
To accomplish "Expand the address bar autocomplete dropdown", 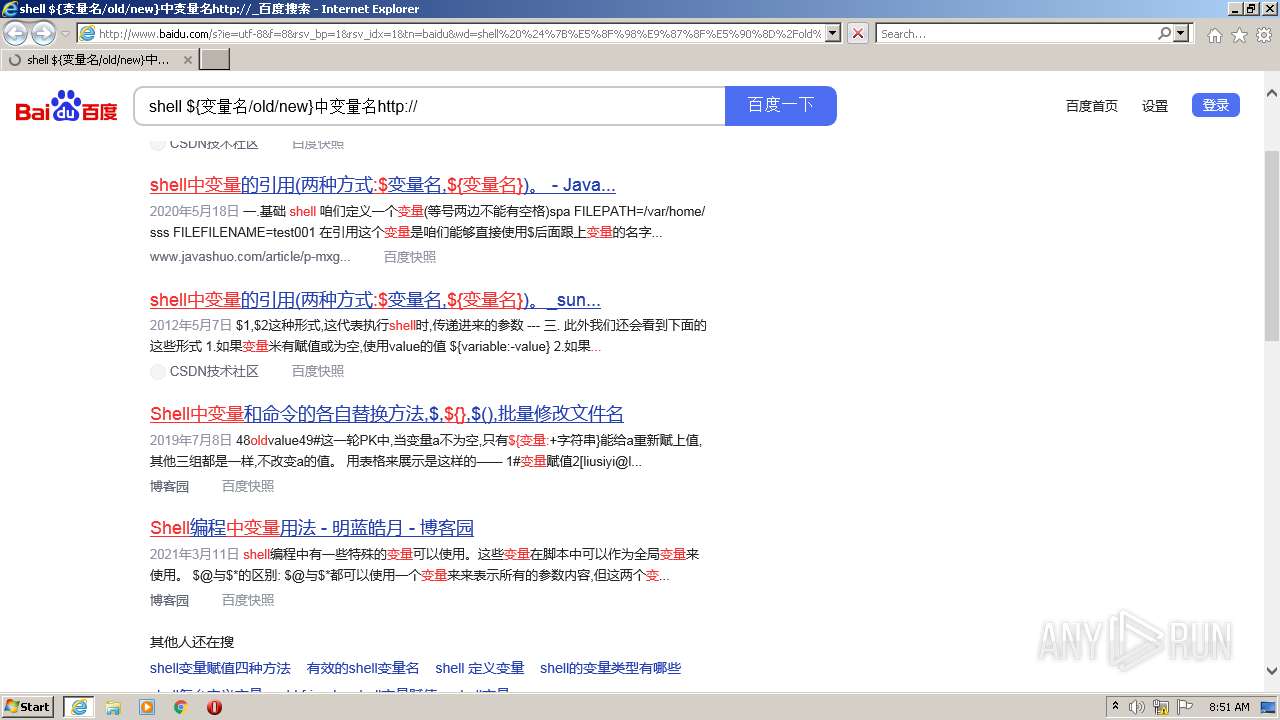I will coord(833,33).
